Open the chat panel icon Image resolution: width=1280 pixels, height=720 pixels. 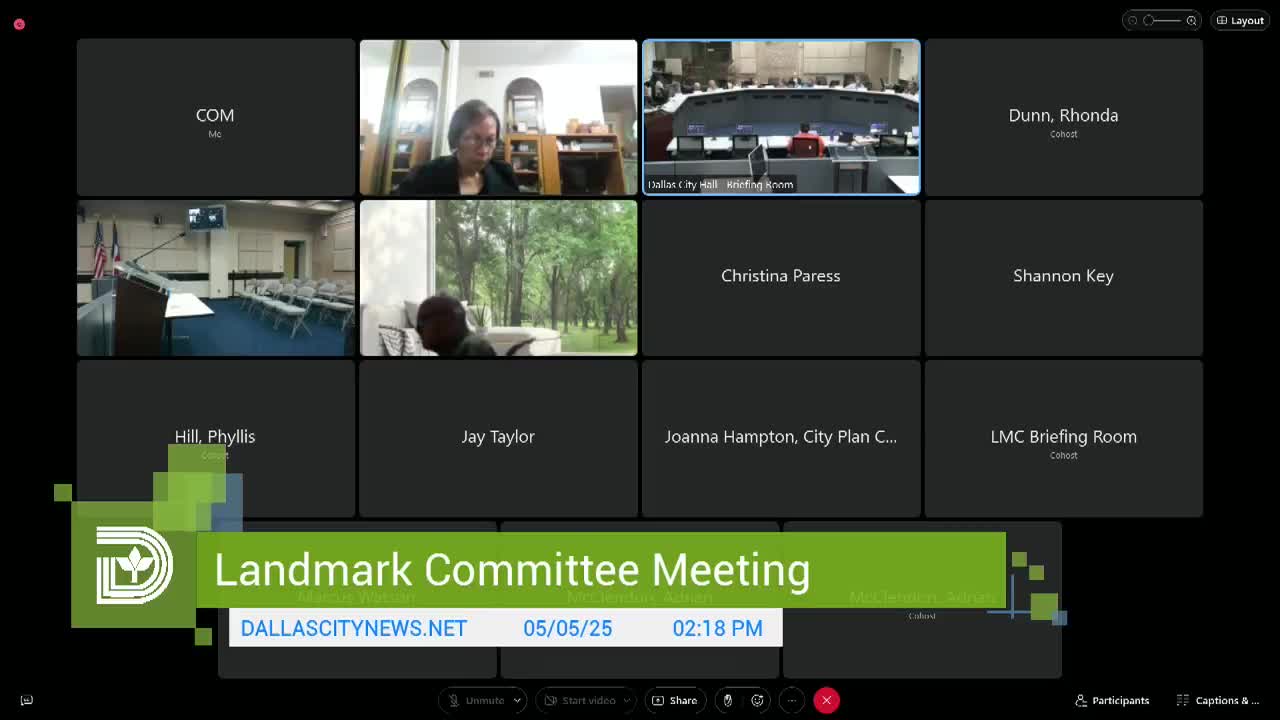(27, 700)
